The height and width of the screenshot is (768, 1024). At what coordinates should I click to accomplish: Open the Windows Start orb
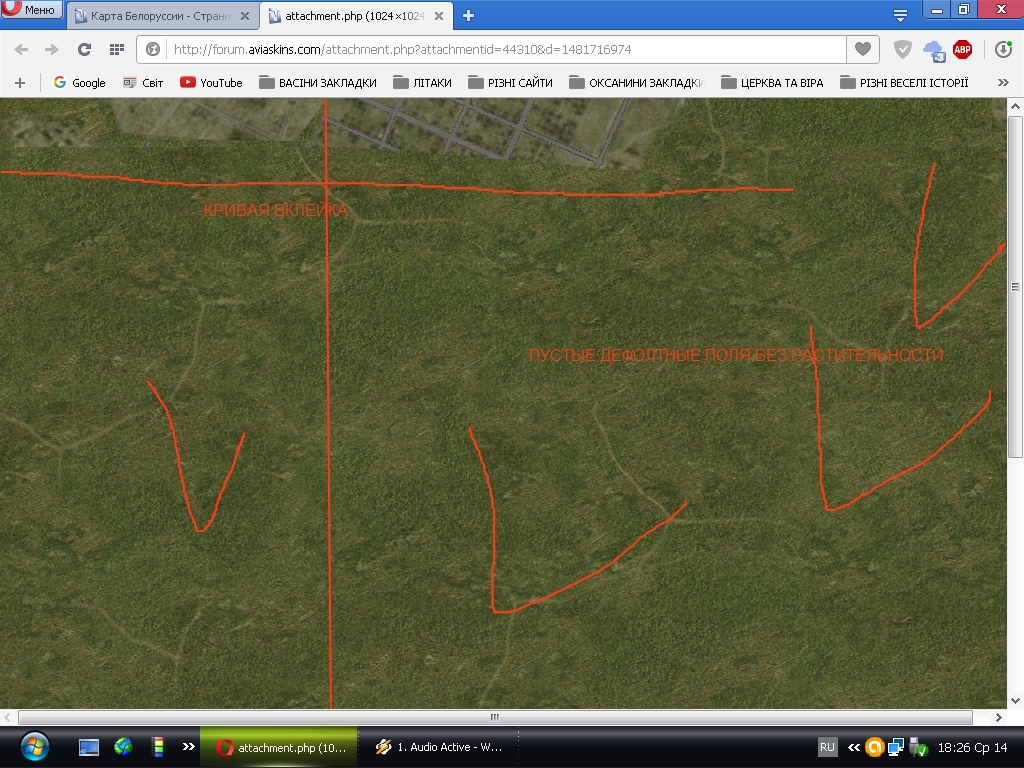click(35, 746)
